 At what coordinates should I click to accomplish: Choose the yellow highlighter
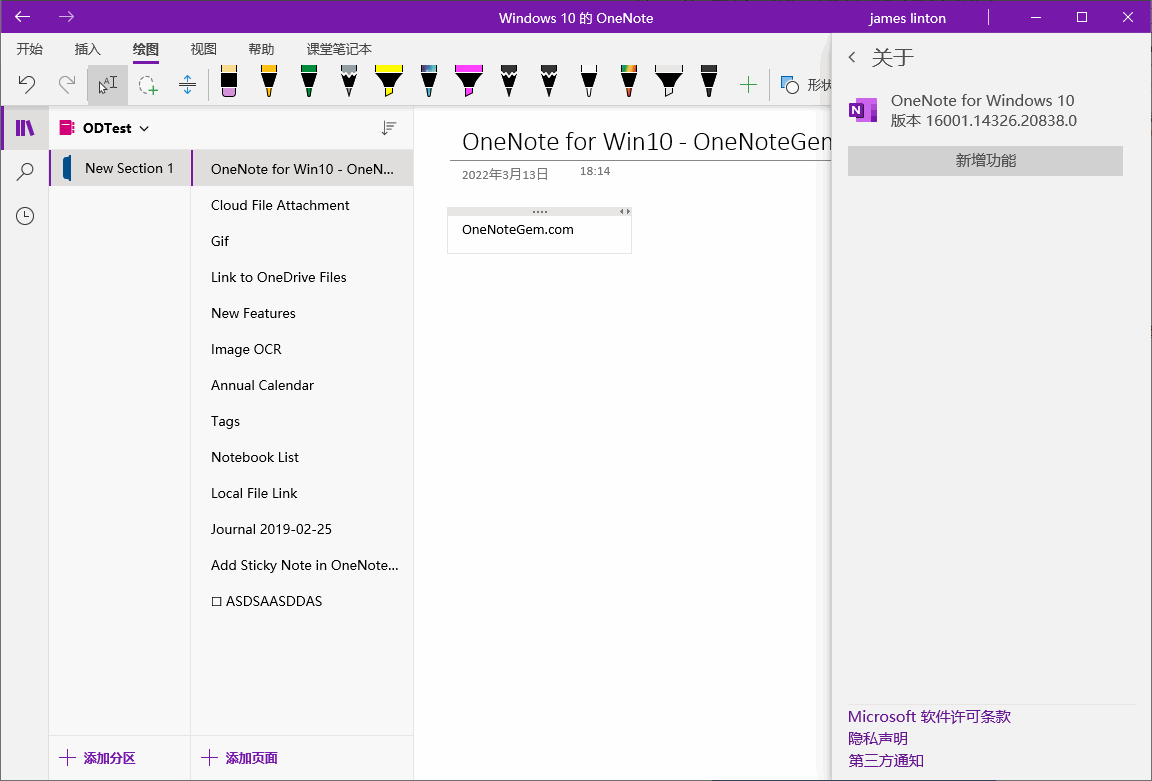pos(389,81)
